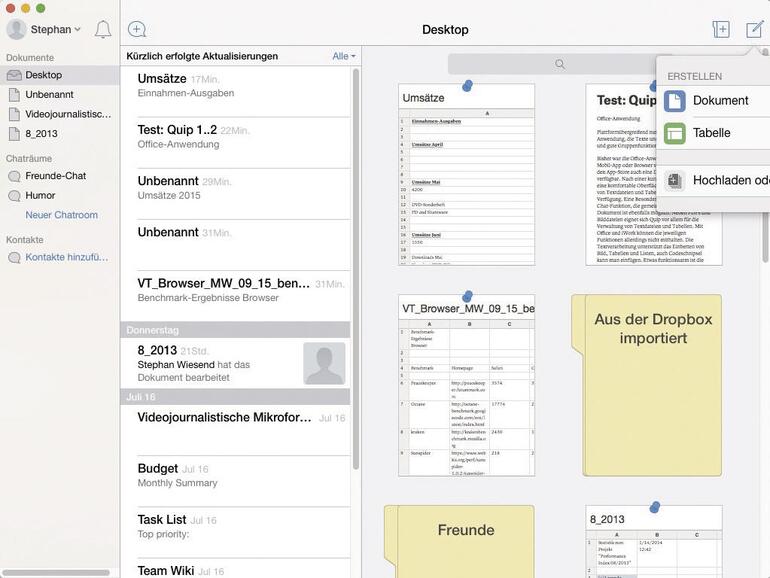The image size is (770, 578).
Task: Open Unbenannt entry from 31 Min.
Action: (x=236, y=245)
